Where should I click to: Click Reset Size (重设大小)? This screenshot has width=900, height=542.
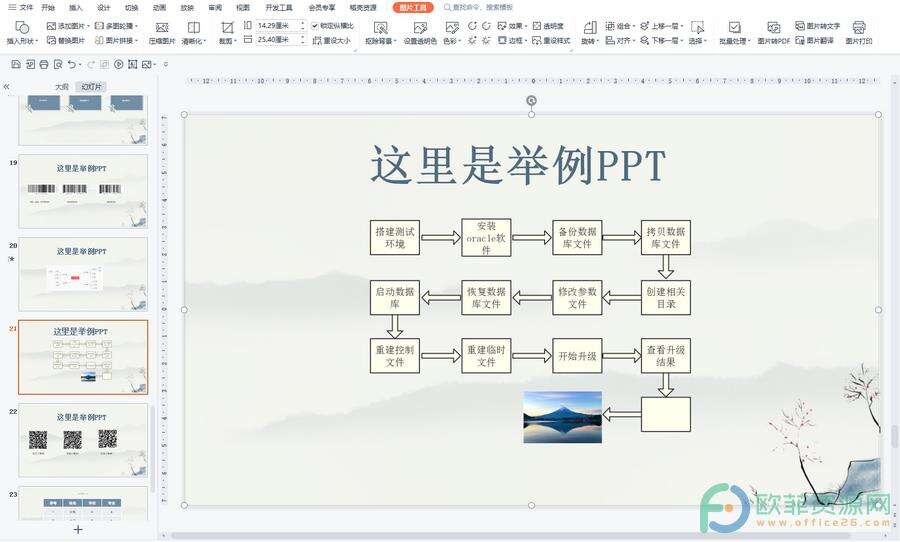click(x=331, y=41)
